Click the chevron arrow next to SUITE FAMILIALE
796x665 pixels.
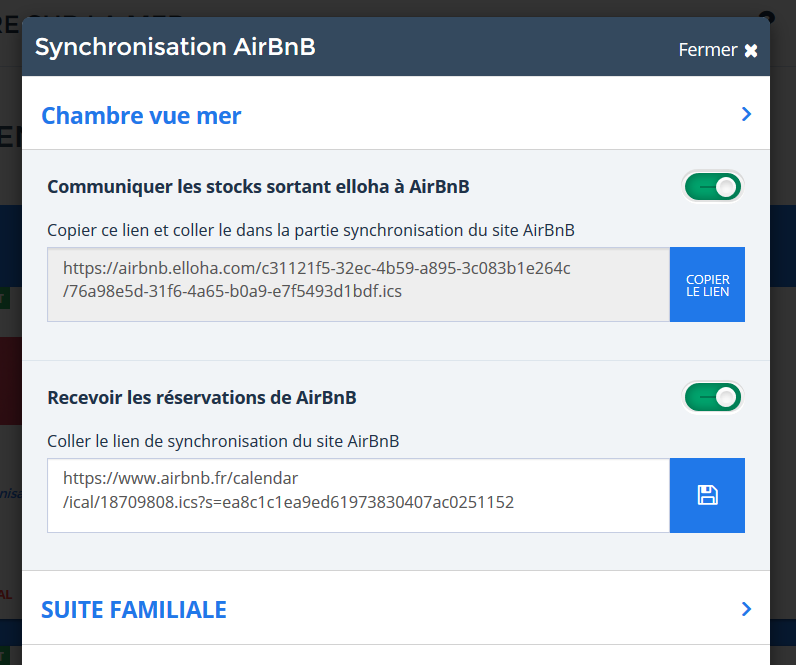click(x=746, y=609)
